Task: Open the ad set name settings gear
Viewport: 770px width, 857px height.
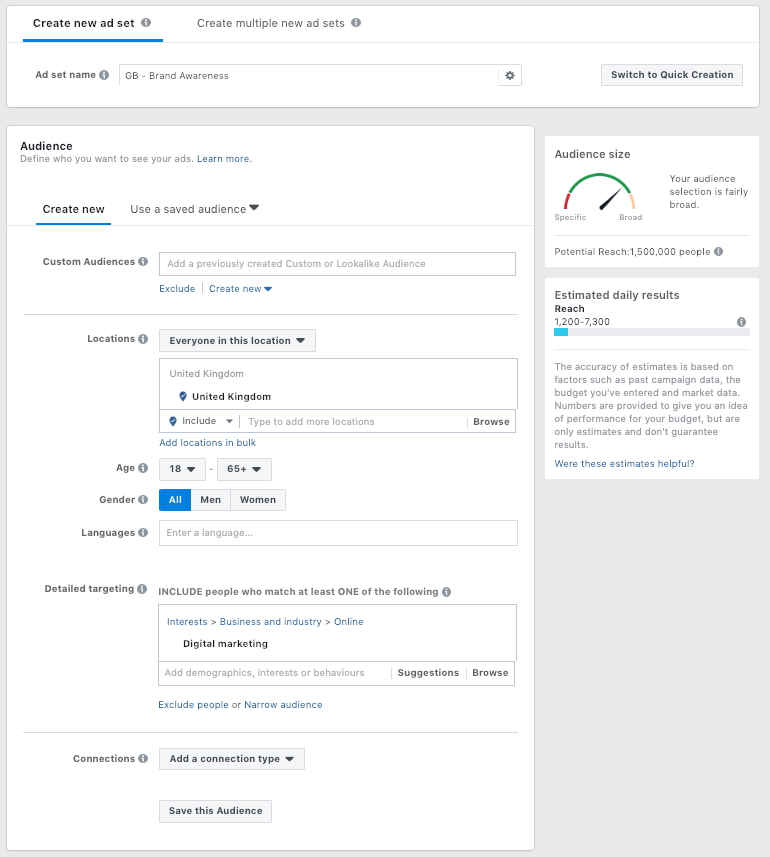Action: [510, 75]
